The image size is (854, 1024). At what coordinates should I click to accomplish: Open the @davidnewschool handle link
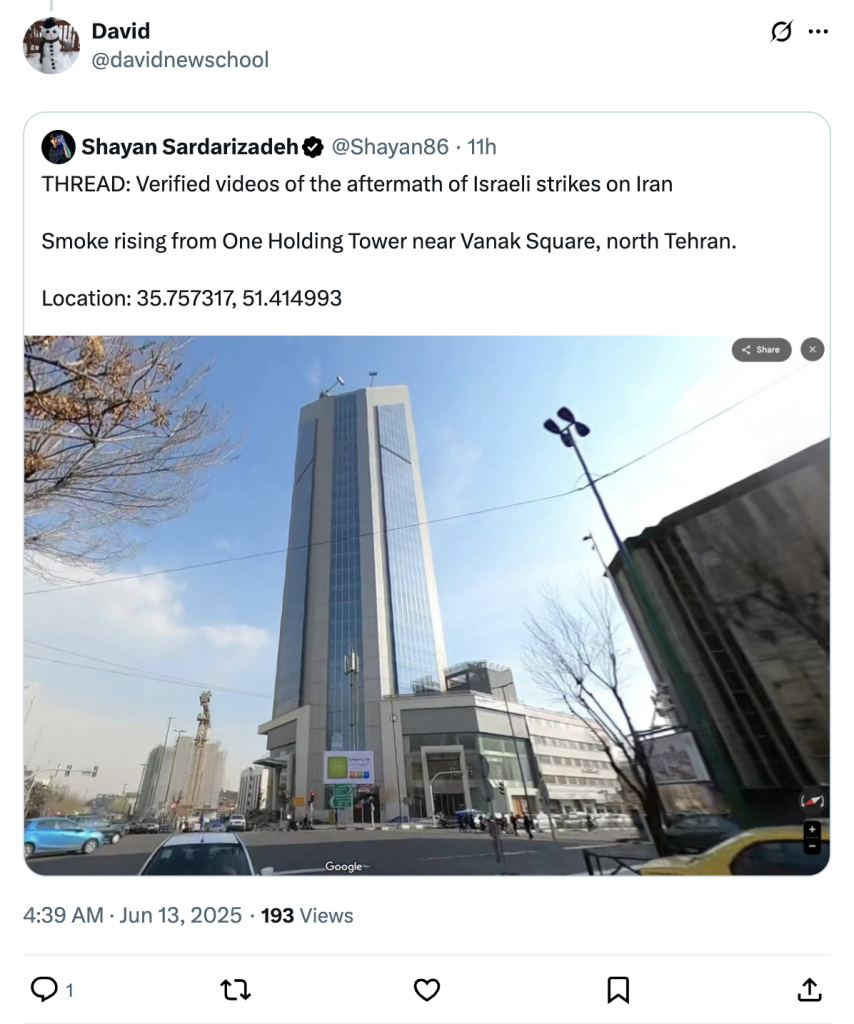click(180, 60)
